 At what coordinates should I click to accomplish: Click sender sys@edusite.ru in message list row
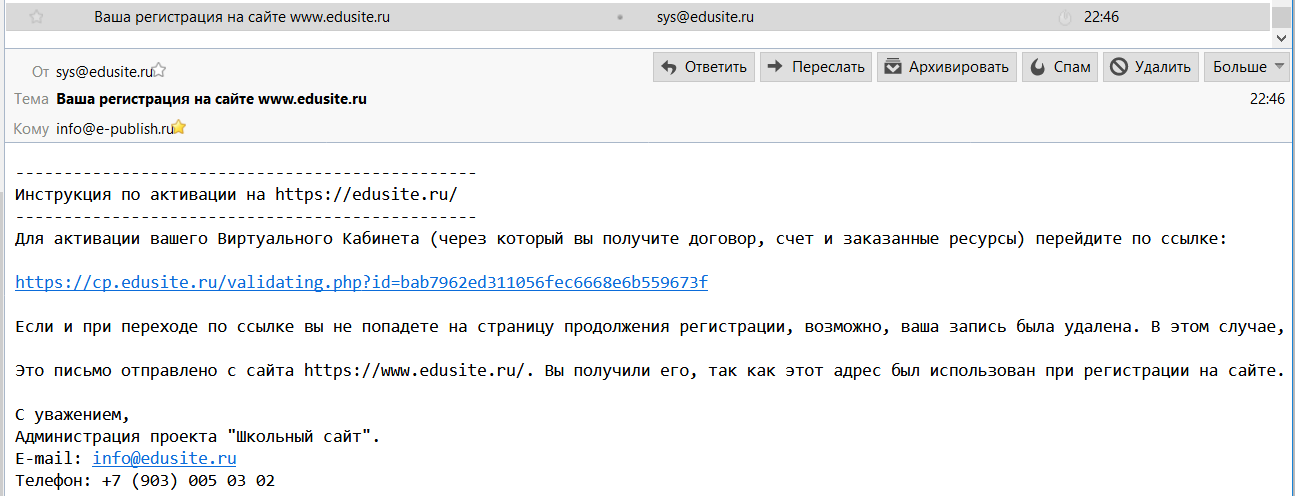704,17
